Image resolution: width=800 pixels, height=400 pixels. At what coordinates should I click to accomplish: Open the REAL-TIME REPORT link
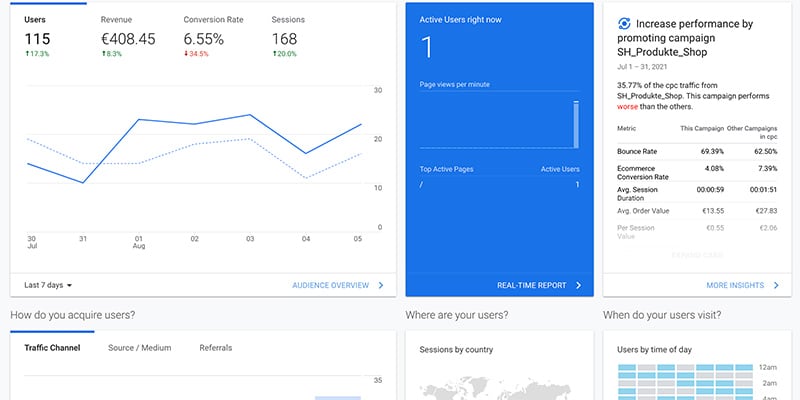[x=532, y=285]
